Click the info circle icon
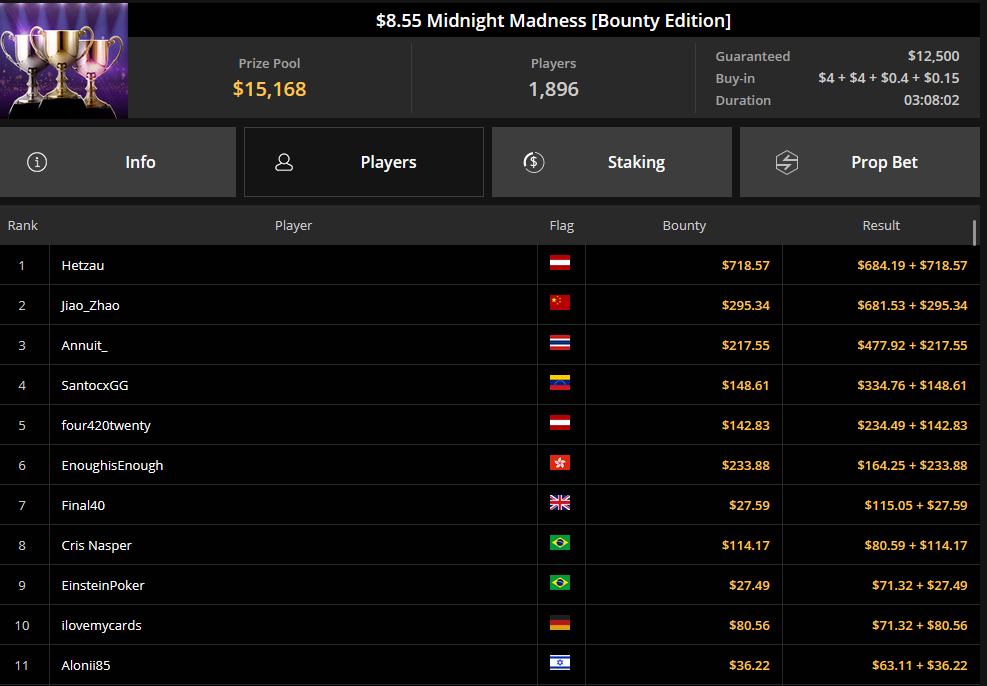The width and height of the screenshot is (987, 686). click(37, 162)
